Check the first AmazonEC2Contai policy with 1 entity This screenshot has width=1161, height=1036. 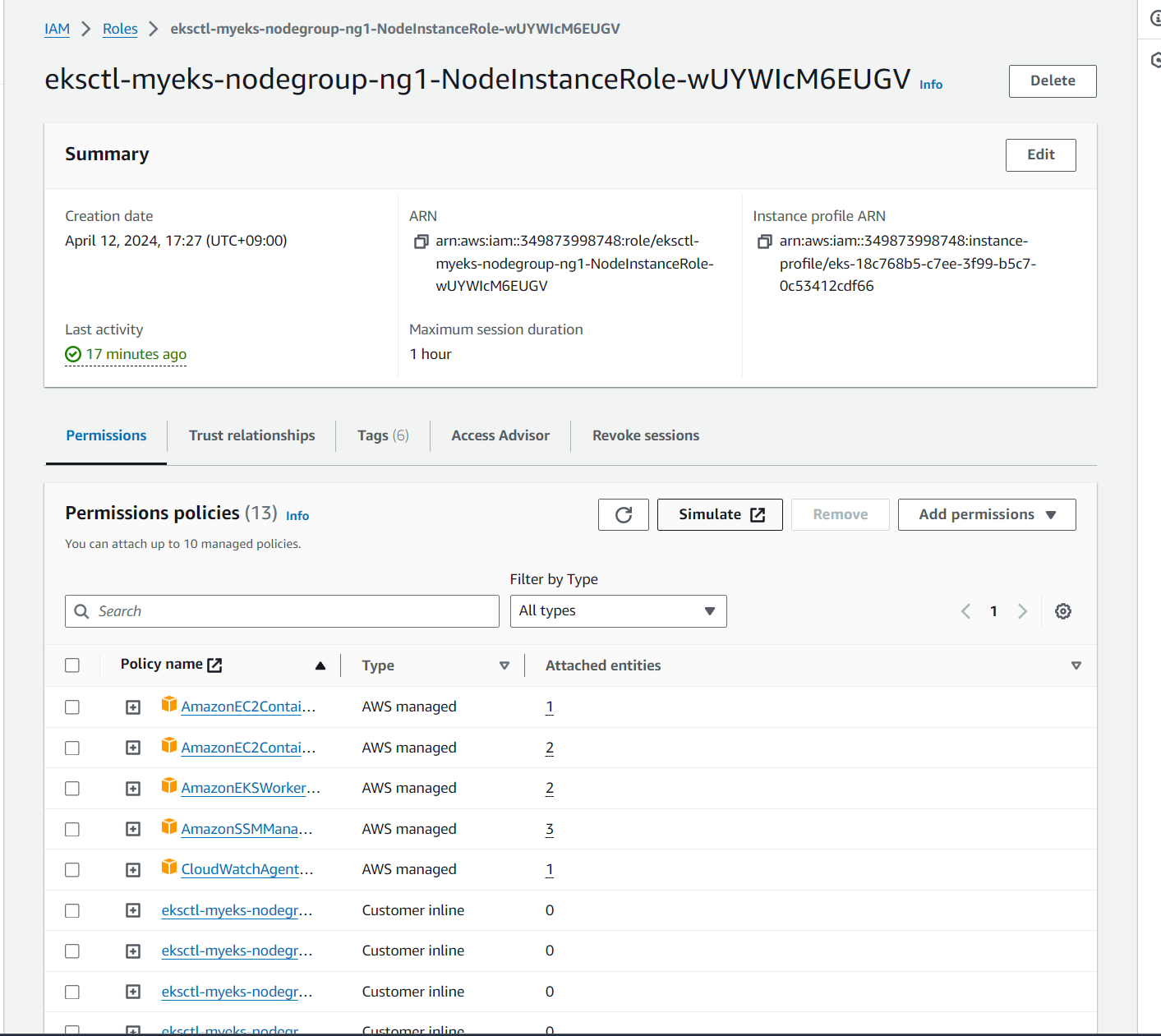click(72, 707)
